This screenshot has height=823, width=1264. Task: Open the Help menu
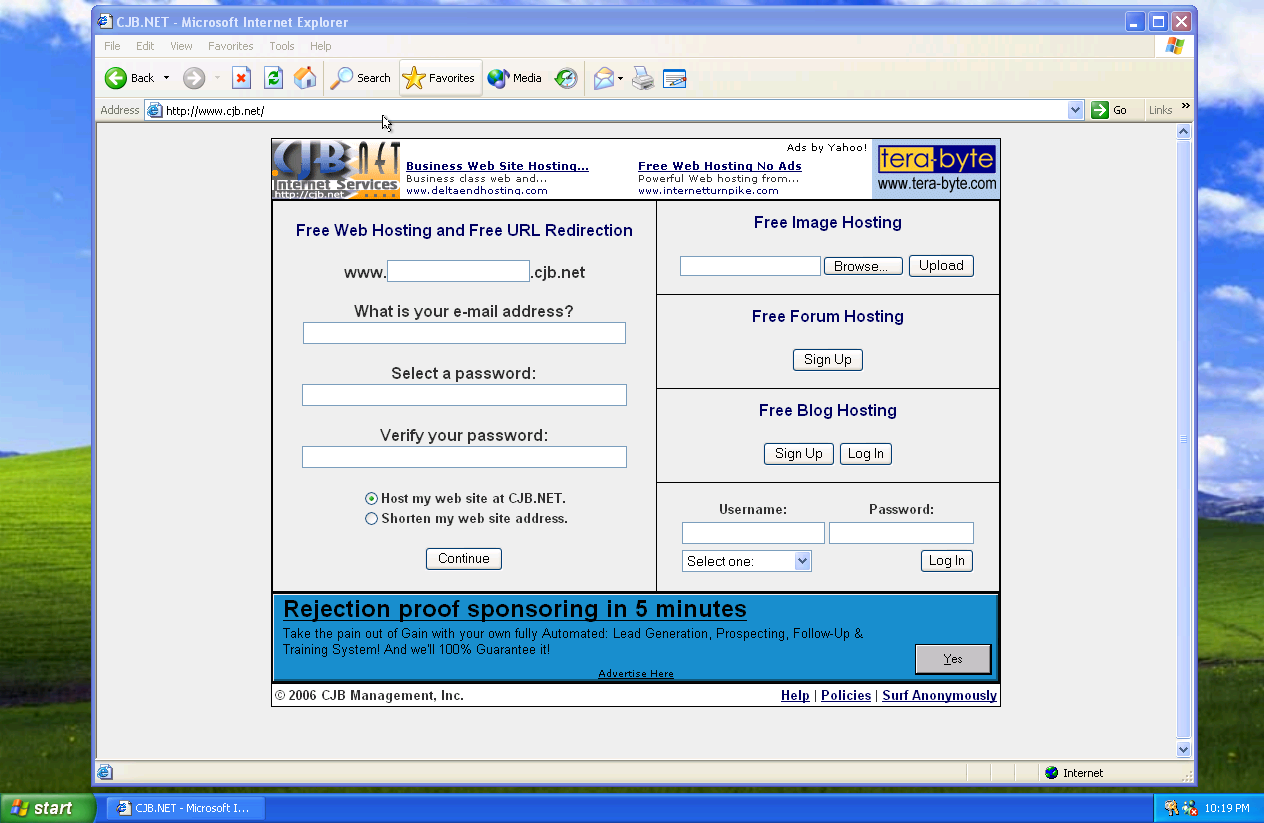[x=320, y=46]
